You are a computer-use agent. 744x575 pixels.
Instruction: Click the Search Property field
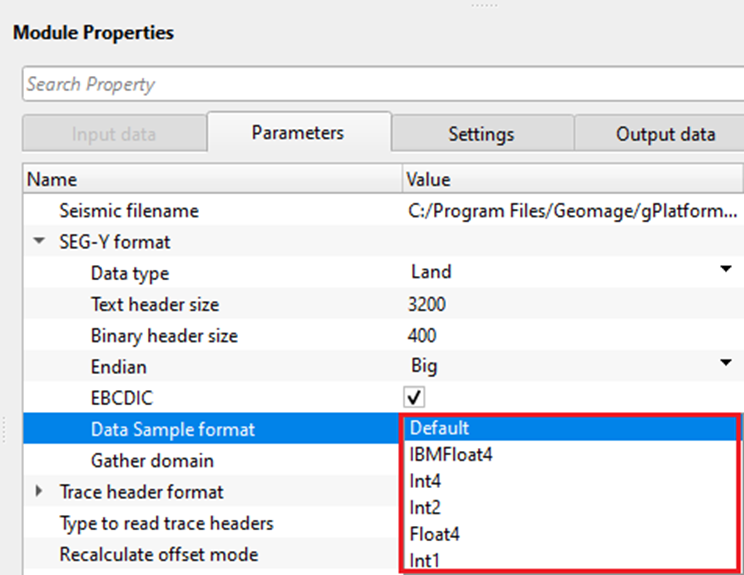point(380,85)
